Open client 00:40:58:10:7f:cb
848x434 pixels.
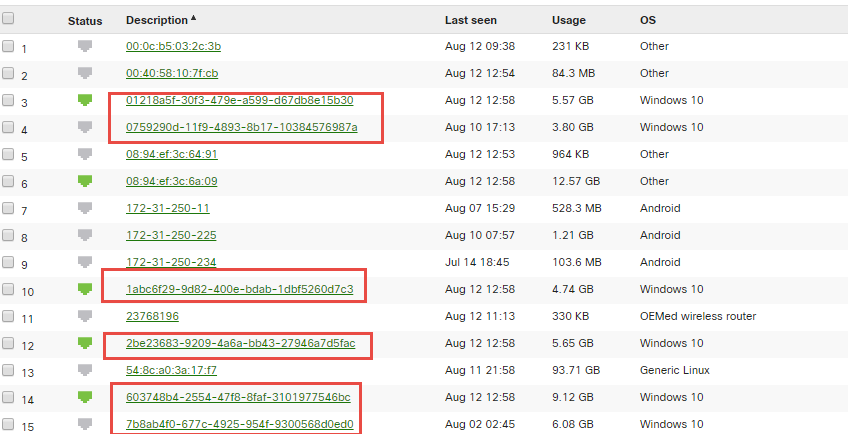(172, 73)
